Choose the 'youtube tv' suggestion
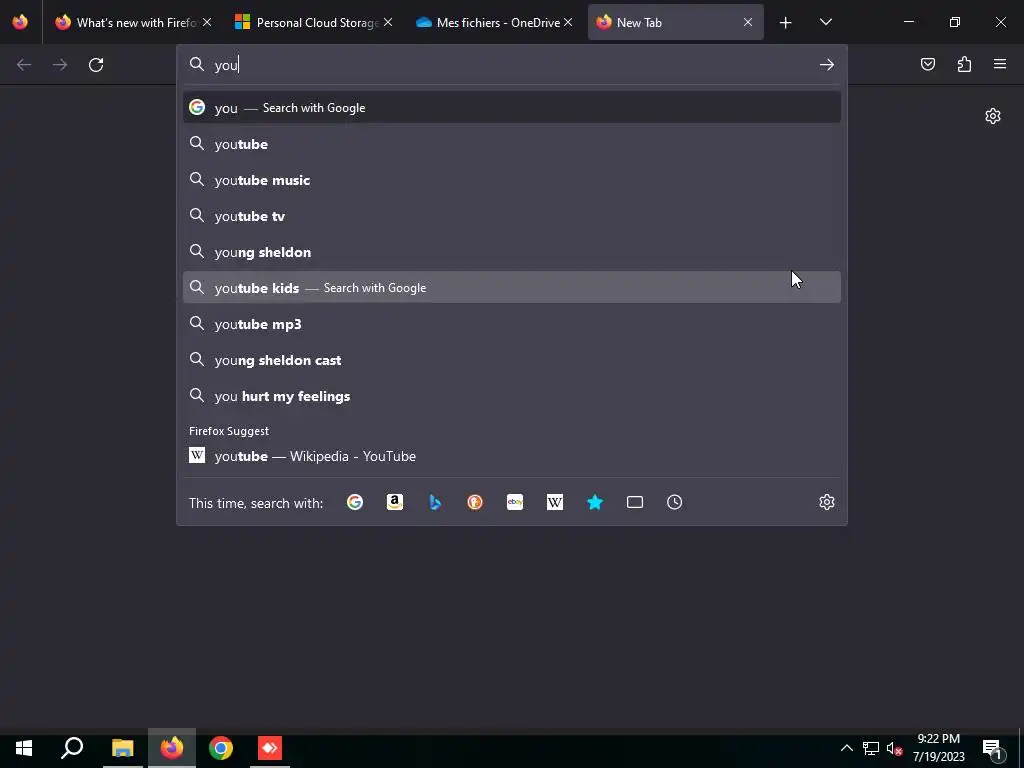1024x768 pixels. 512,216
